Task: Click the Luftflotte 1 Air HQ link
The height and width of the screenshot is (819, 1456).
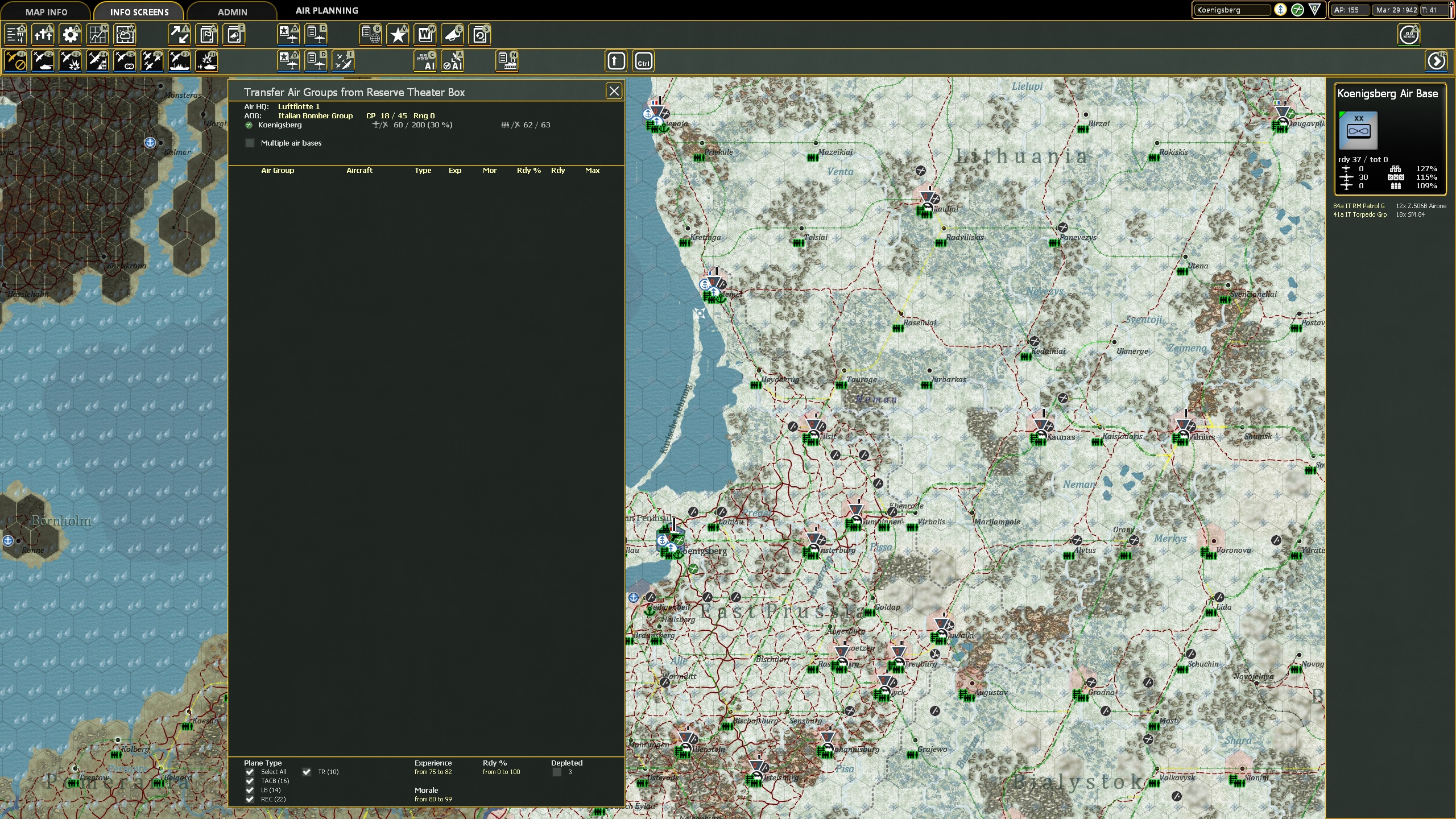Action: pos(299,106)
